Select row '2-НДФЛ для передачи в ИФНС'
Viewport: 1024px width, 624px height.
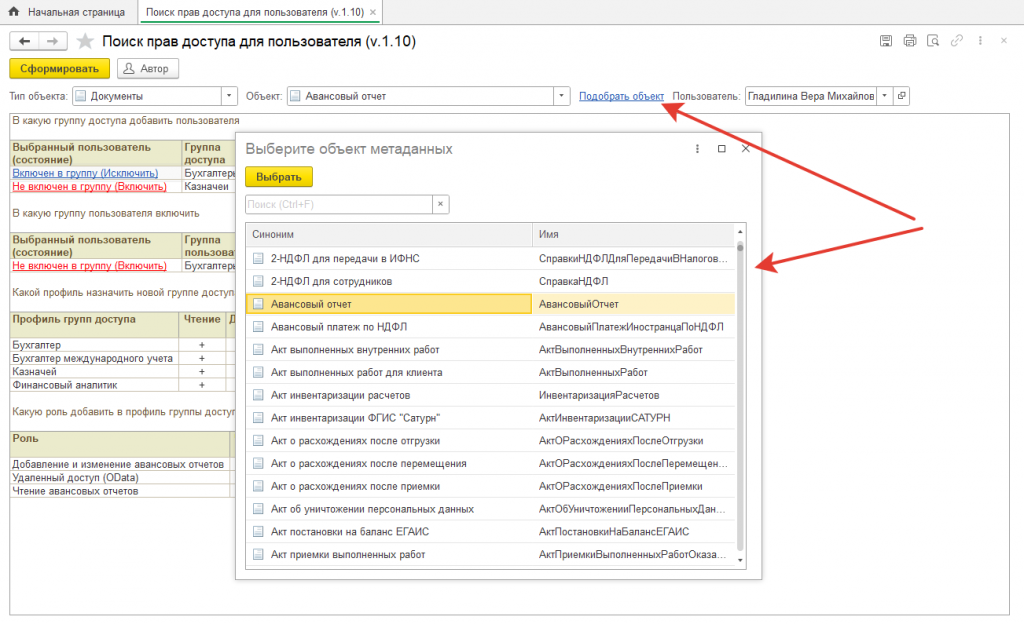click(490, 258)
